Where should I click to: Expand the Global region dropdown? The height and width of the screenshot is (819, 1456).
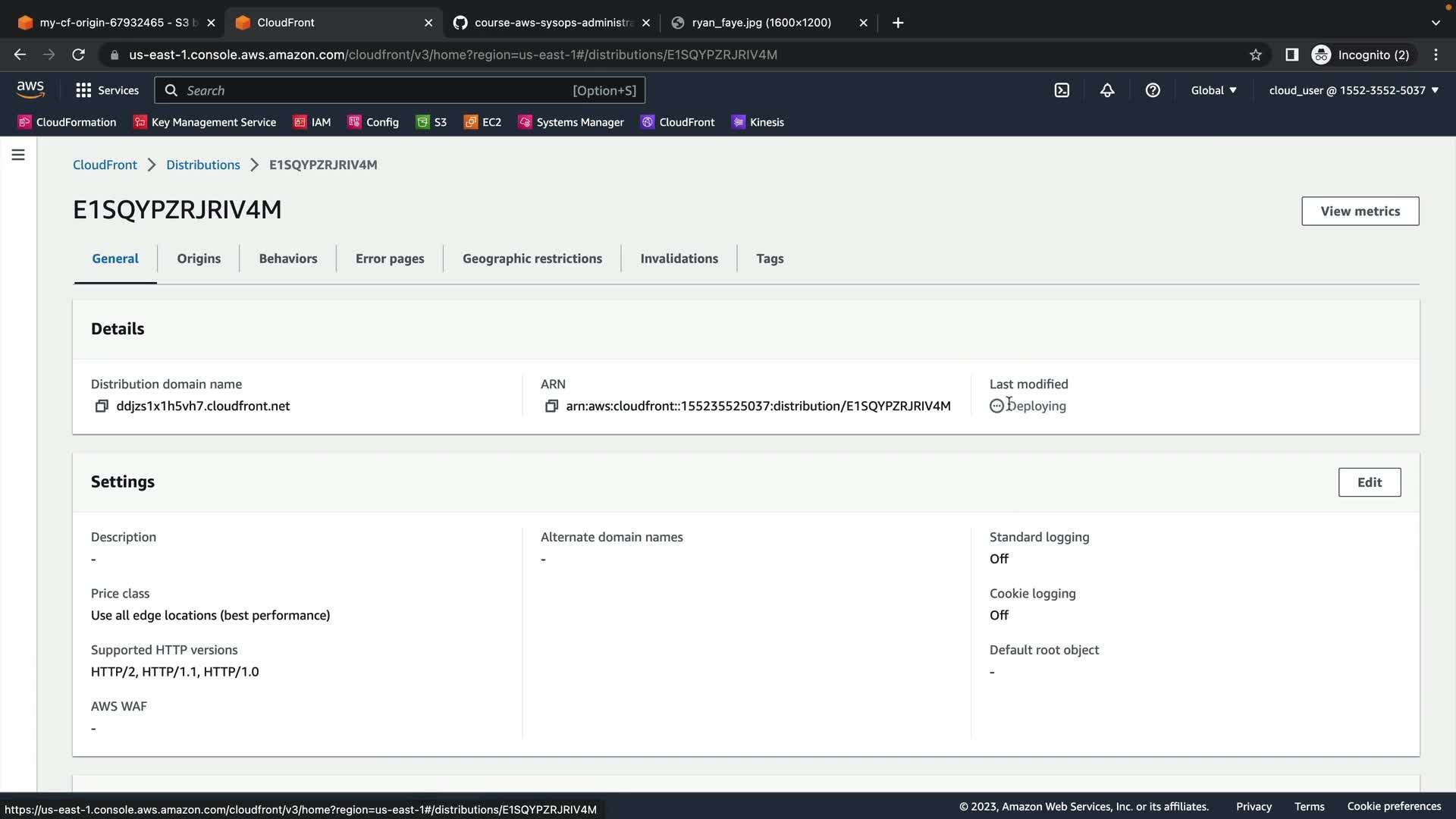[x=1213, y=90]
